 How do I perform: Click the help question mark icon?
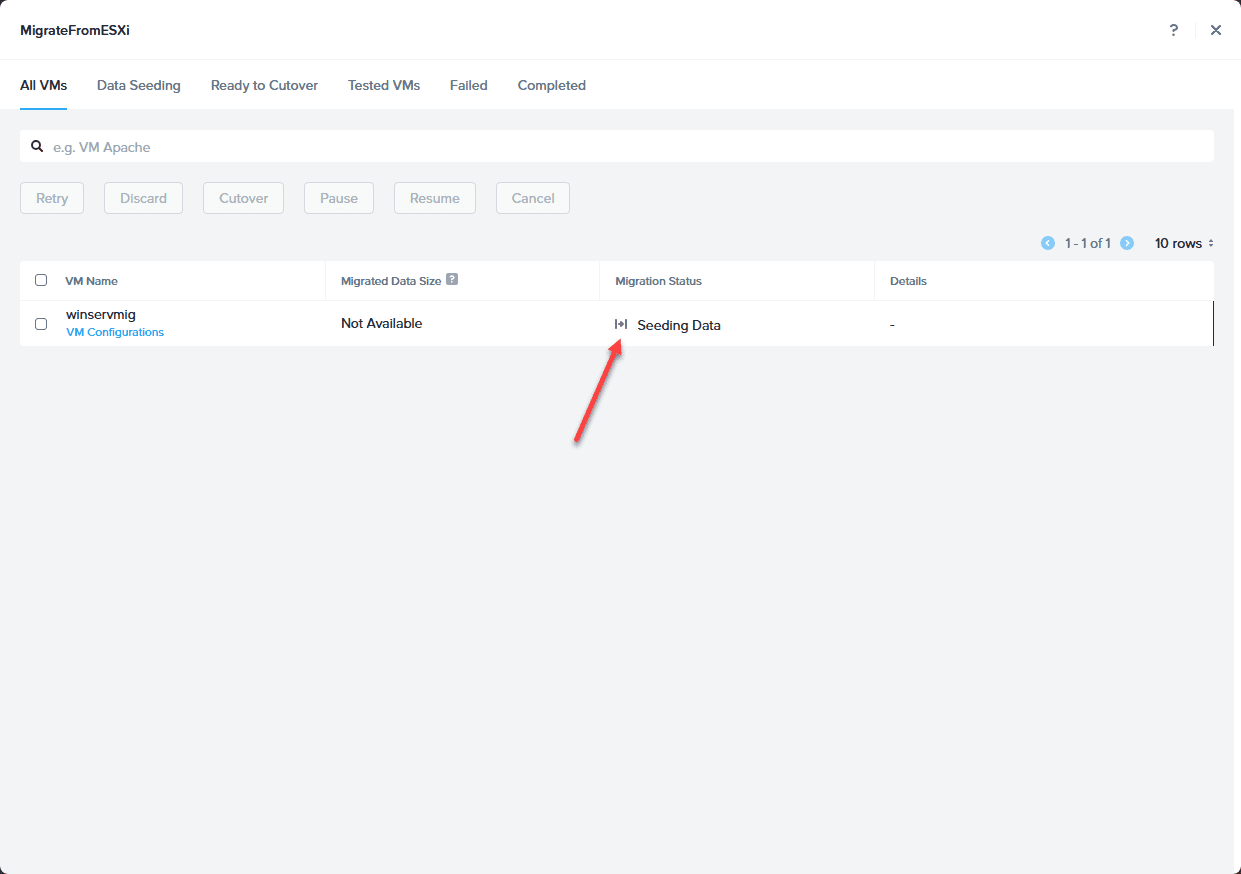pyautogui.click(x=1174, y=30)
